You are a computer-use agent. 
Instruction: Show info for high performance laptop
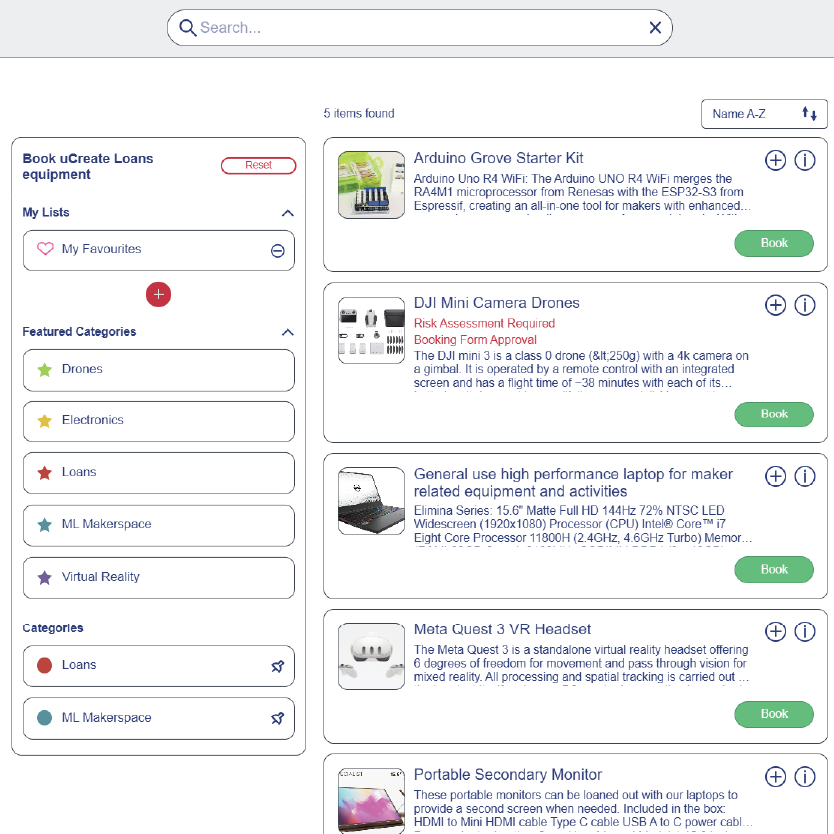tap(805, 476)
